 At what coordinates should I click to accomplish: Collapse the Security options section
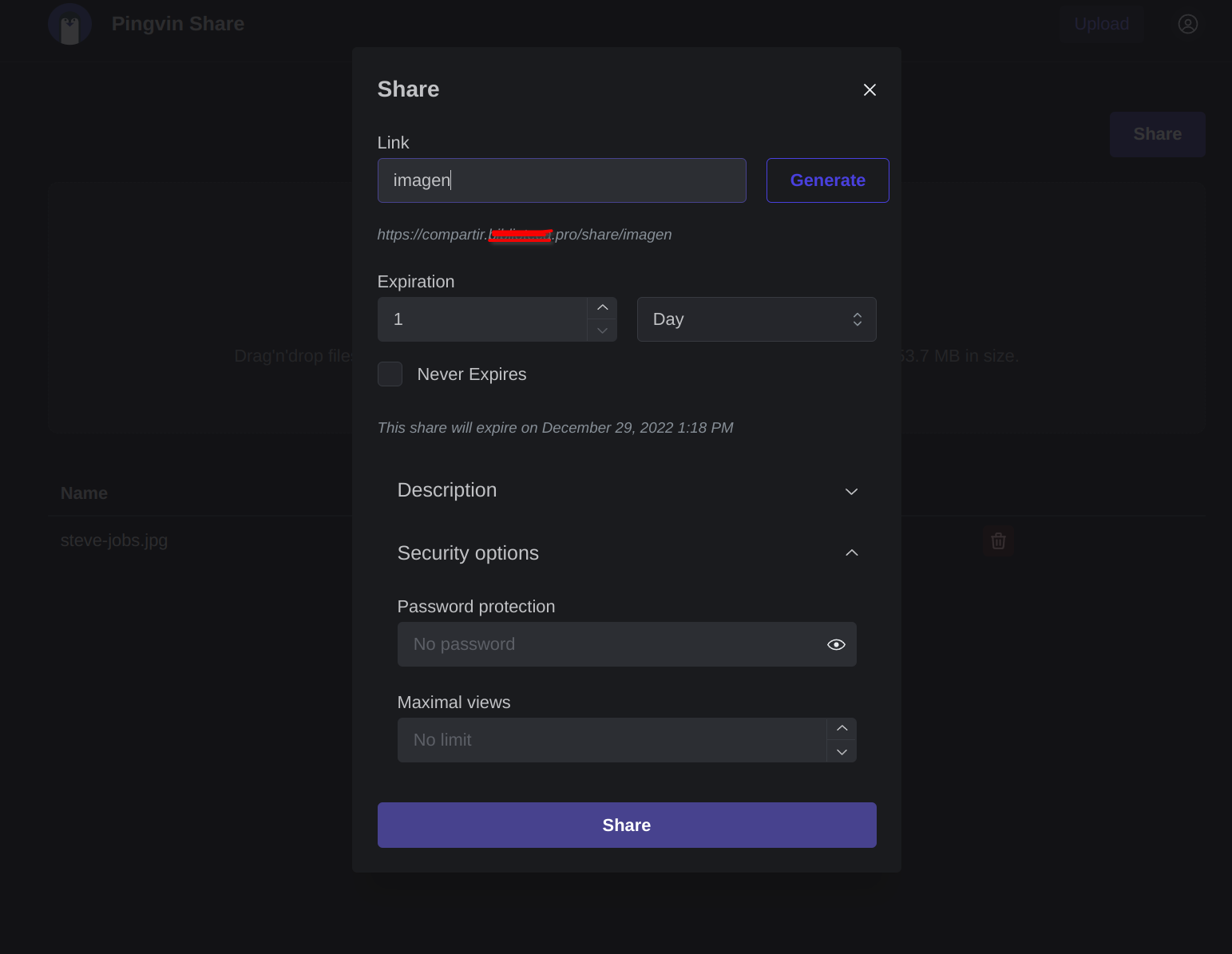(627, 553)
